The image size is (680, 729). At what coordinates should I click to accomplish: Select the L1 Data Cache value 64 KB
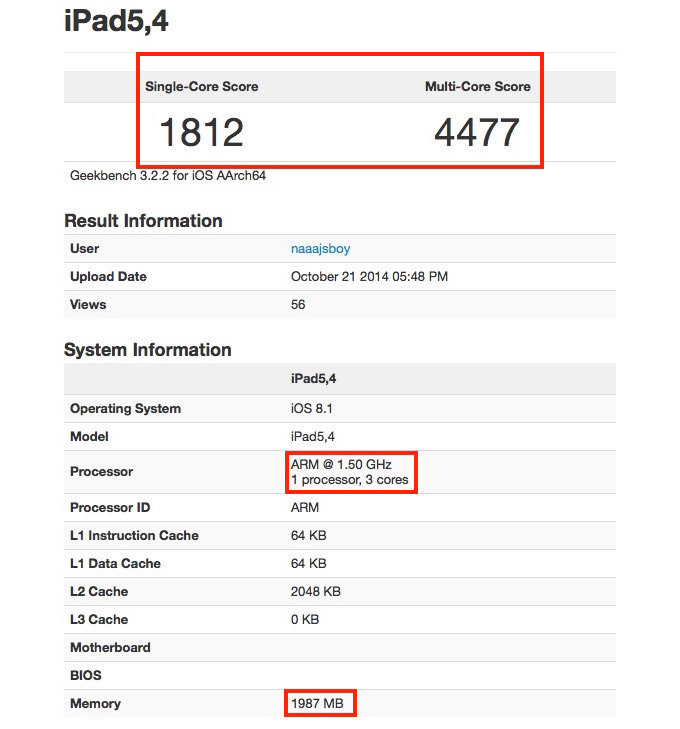(x=309, y=563)
